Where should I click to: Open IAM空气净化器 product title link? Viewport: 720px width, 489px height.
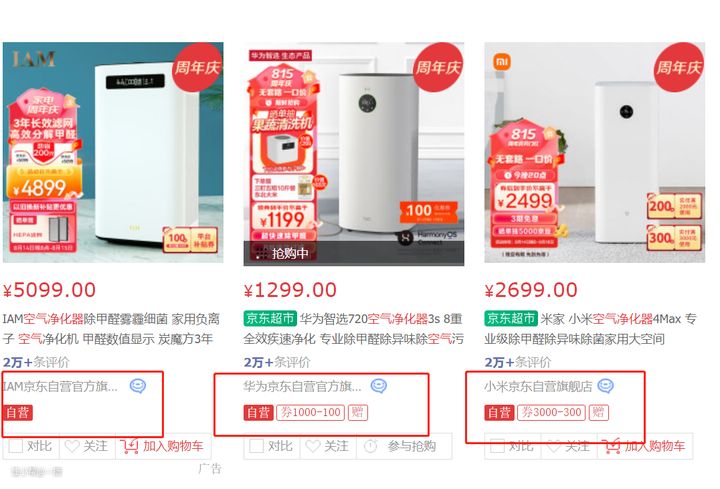click(111, 329)
